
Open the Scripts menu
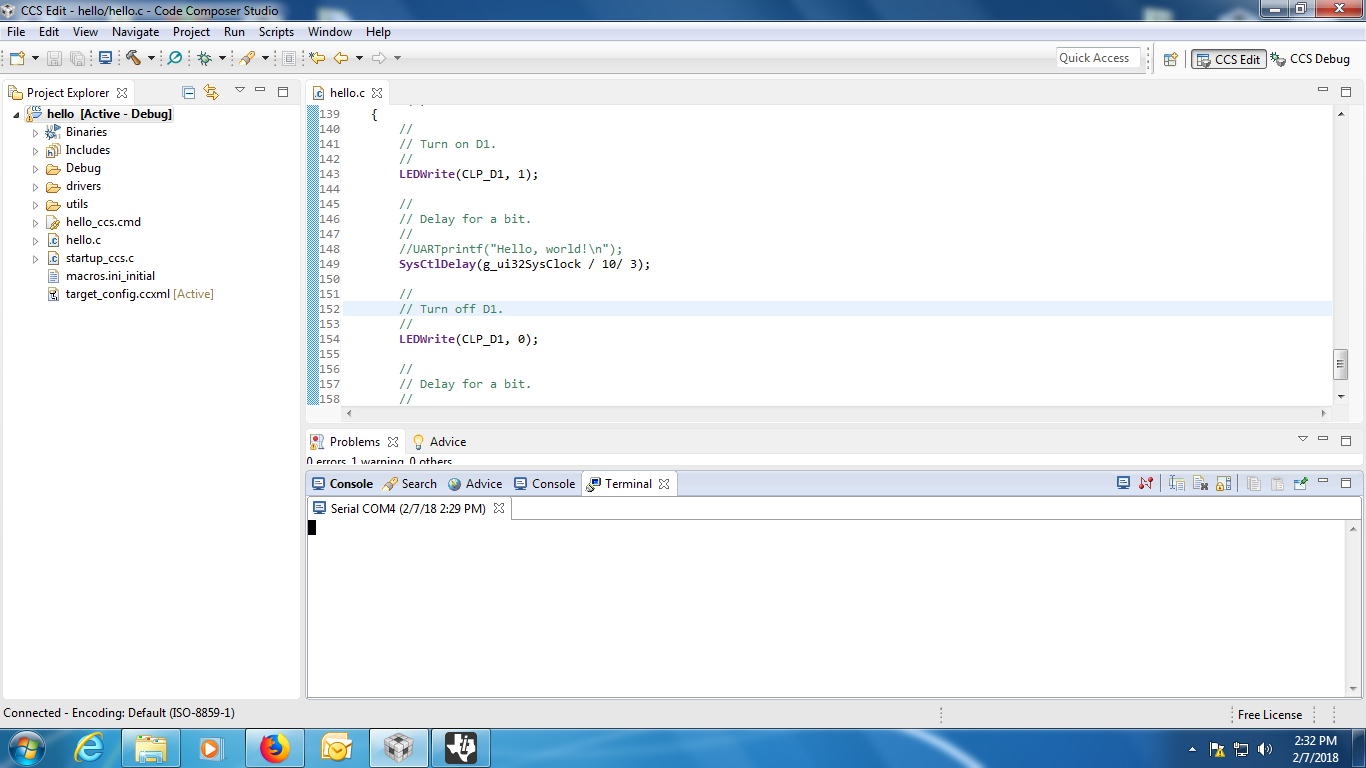pyautogui.click(x=276, y=32)
